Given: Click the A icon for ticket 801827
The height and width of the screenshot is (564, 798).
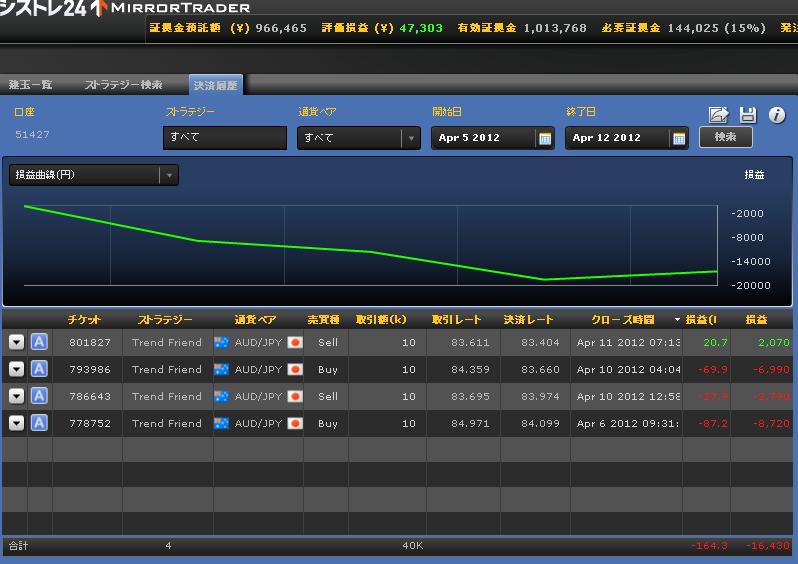Looking at the screenshot, I should point(39,342).
